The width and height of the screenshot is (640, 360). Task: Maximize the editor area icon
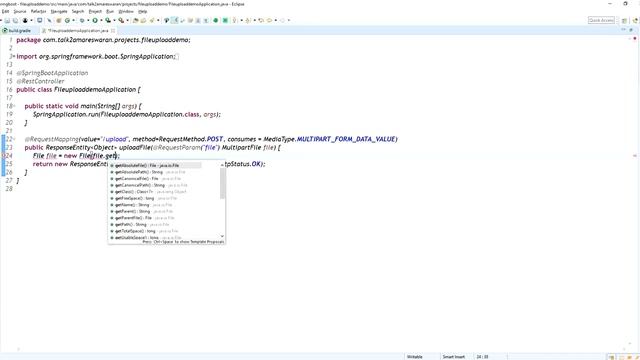631,30
